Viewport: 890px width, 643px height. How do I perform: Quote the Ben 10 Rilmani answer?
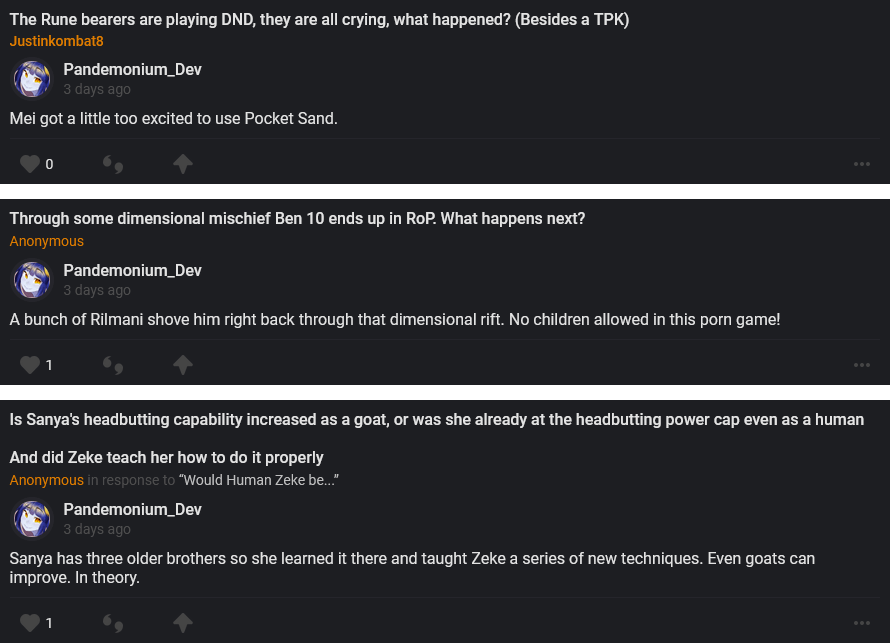click(113, 365)
